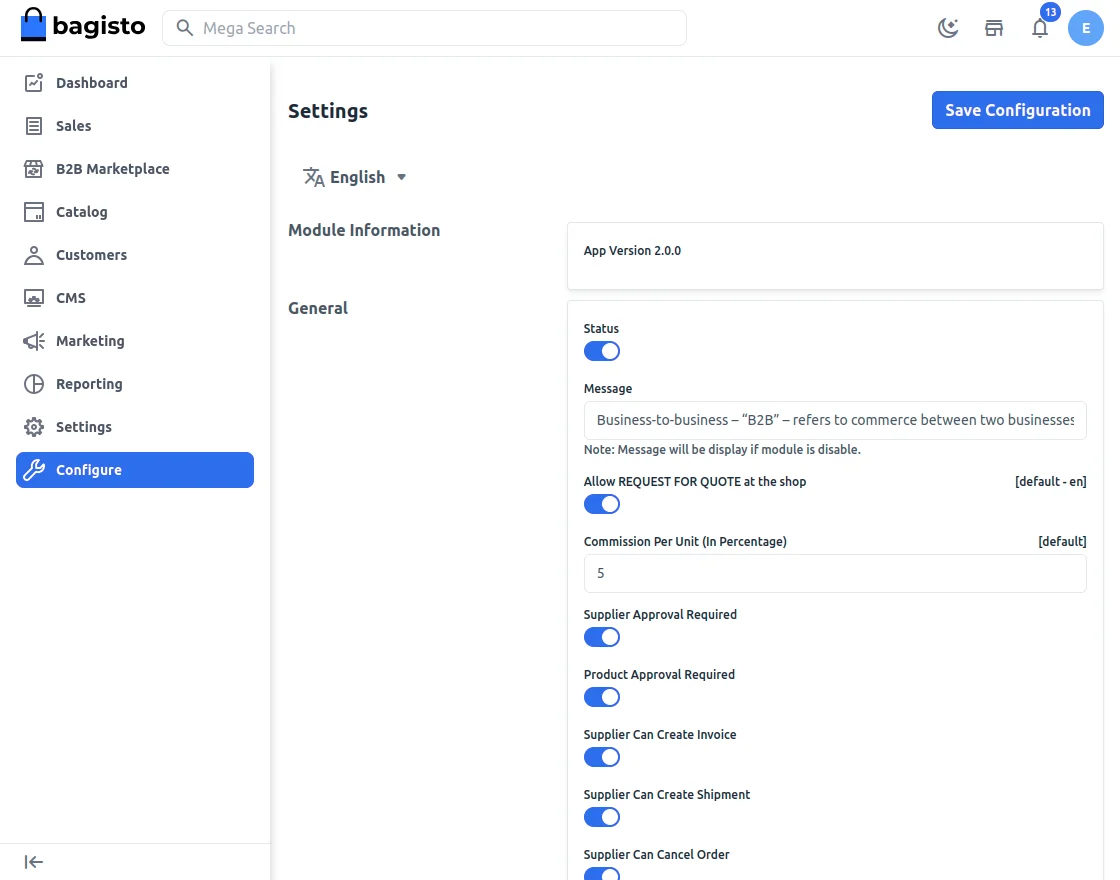Click the bagisto logo
Screen dimensions: 1120x880
point(83,26)
